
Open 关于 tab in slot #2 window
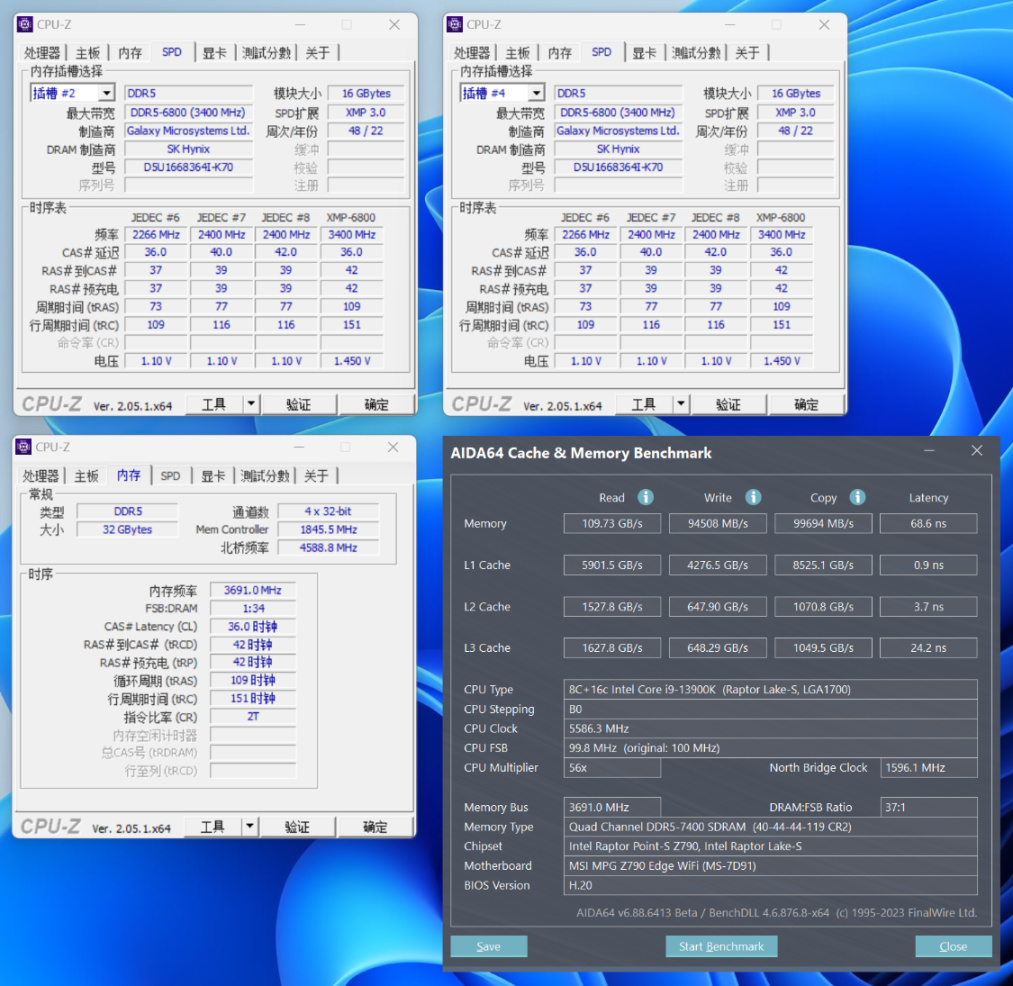tap(317, 53)
